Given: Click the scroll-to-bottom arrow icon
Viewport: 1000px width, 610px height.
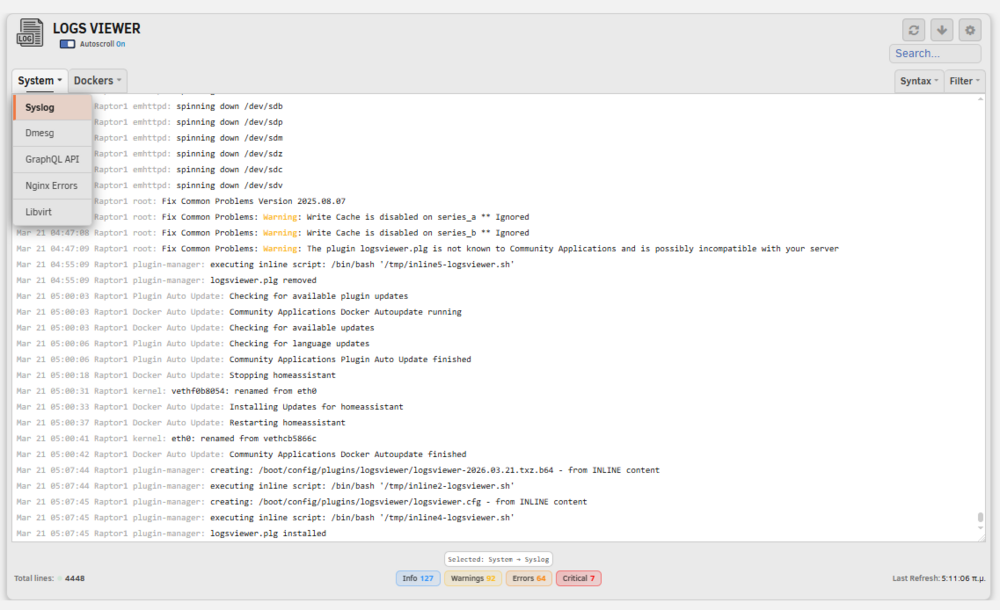Looking at the screenshot, I should click(942, 30).
